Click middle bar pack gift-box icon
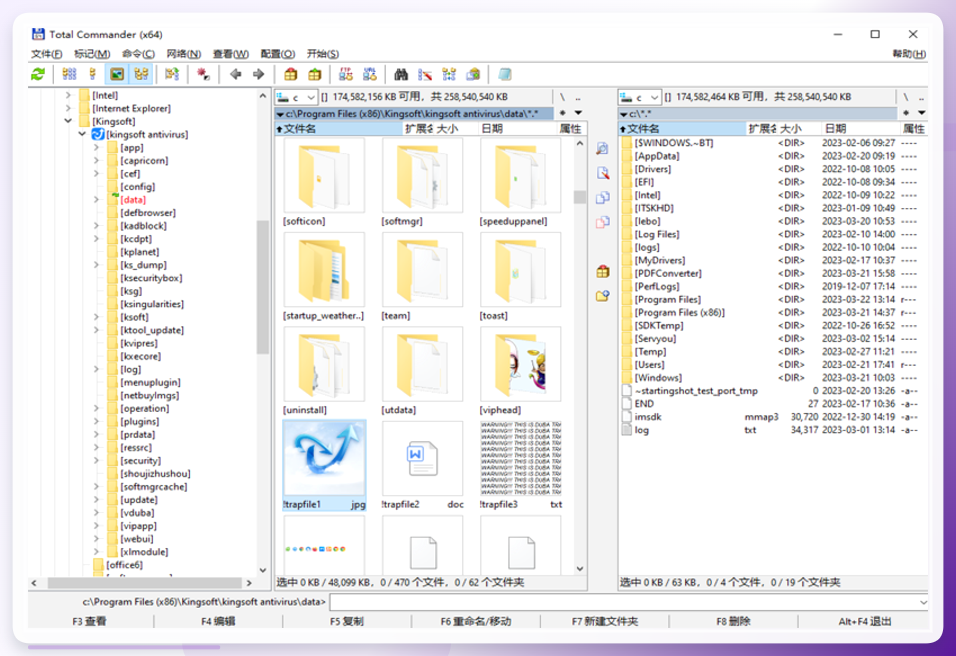956x656 pixels. 602,271
